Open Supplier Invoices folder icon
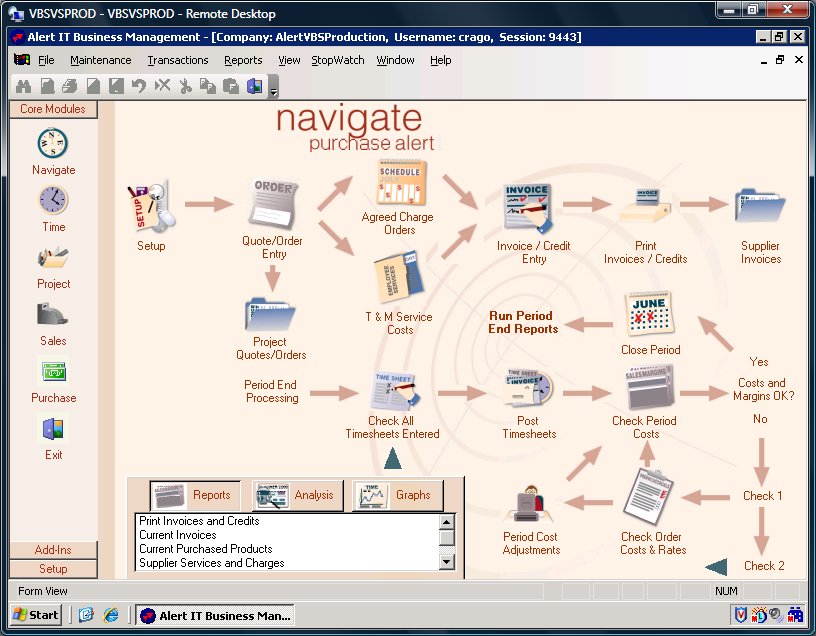The image size is (816, 636). (759, 205)
